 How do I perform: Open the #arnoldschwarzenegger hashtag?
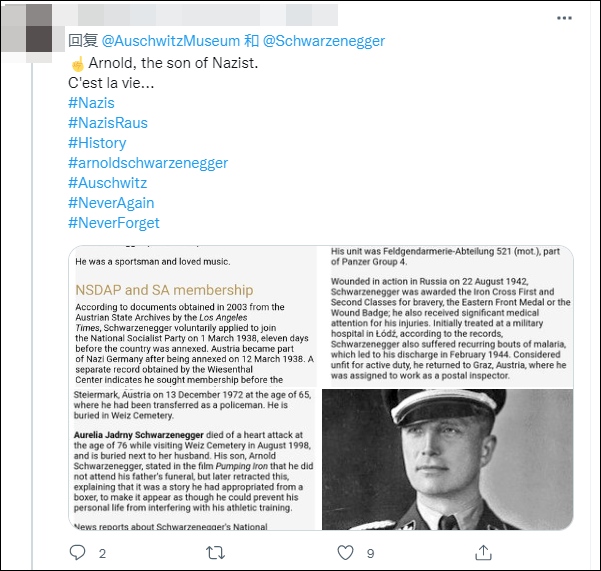tap(148, 163)
